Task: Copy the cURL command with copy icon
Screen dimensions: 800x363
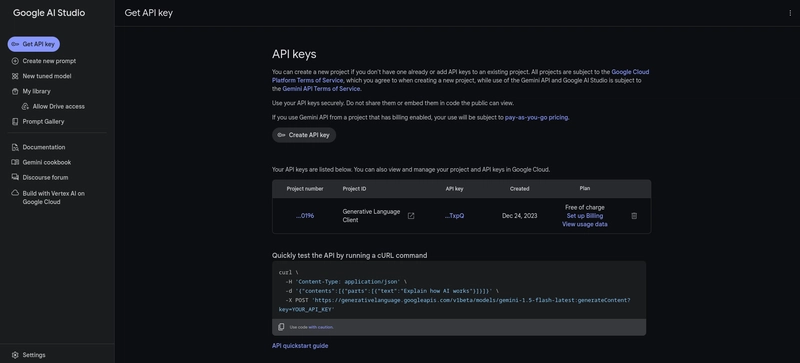Action: coord(281,327)
